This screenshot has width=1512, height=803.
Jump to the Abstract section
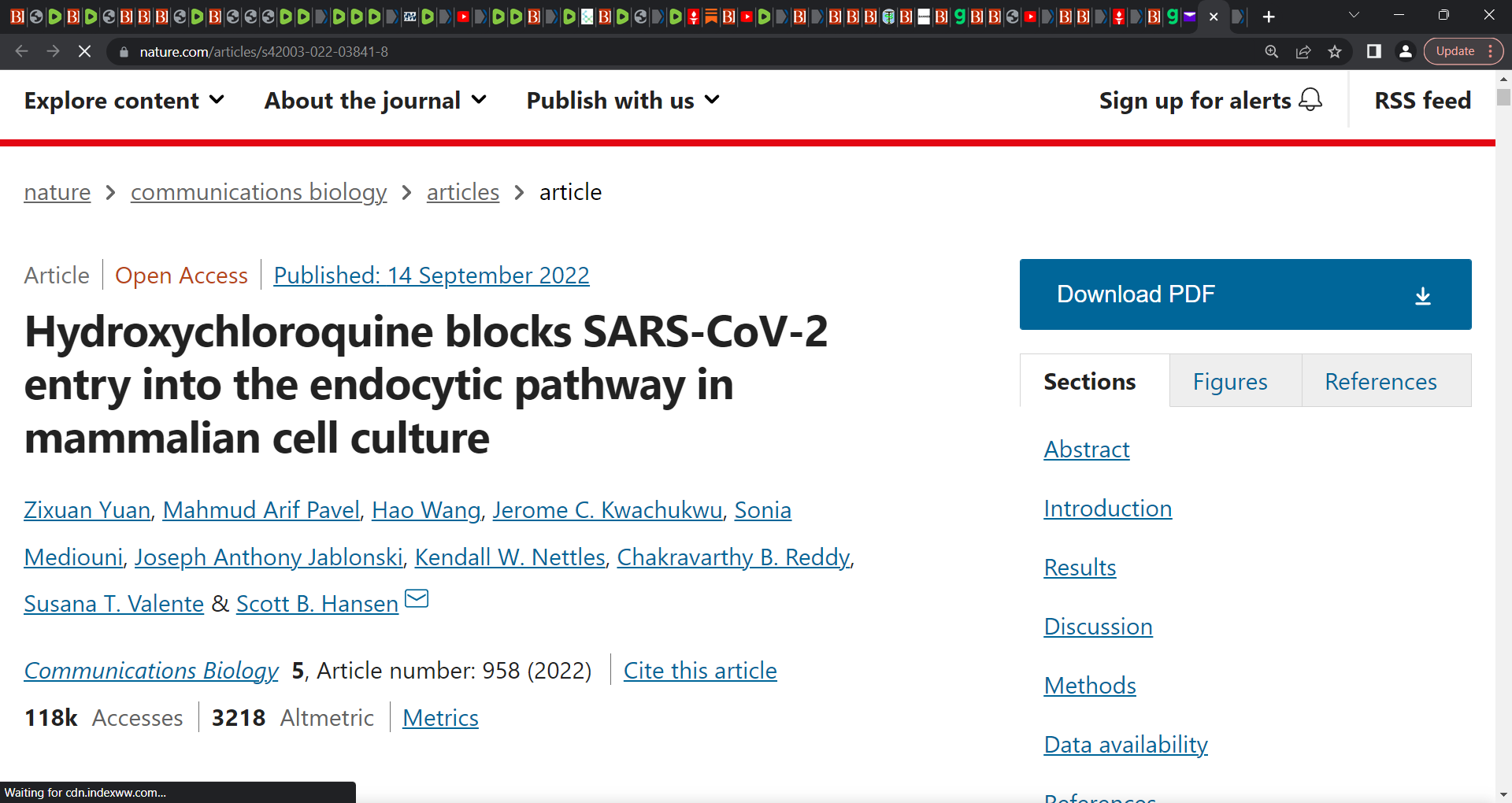[x=1087, y=450]
